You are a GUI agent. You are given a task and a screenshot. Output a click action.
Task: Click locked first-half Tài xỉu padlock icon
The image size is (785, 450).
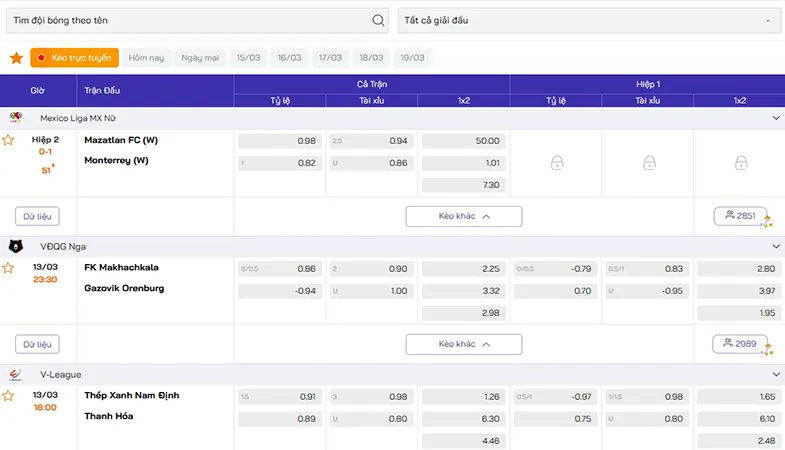[x=649, y=163]
